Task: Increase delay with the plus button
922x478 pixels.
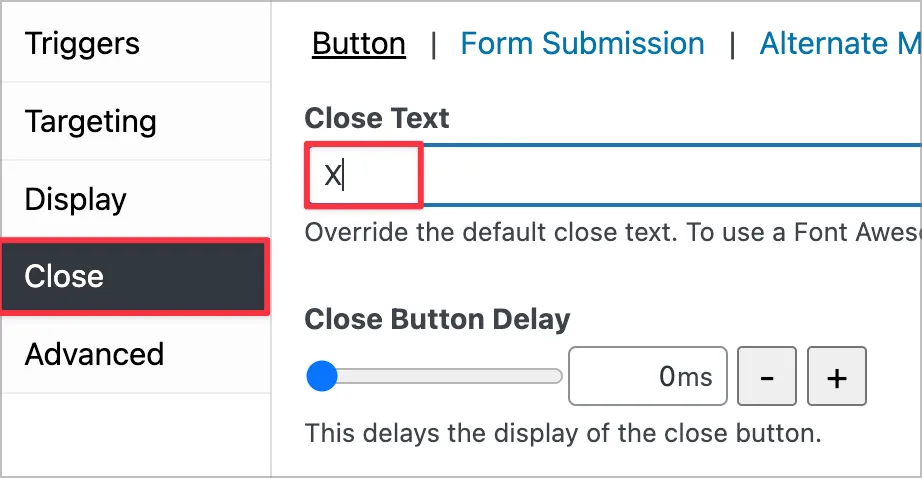Action: pos(837,377)
